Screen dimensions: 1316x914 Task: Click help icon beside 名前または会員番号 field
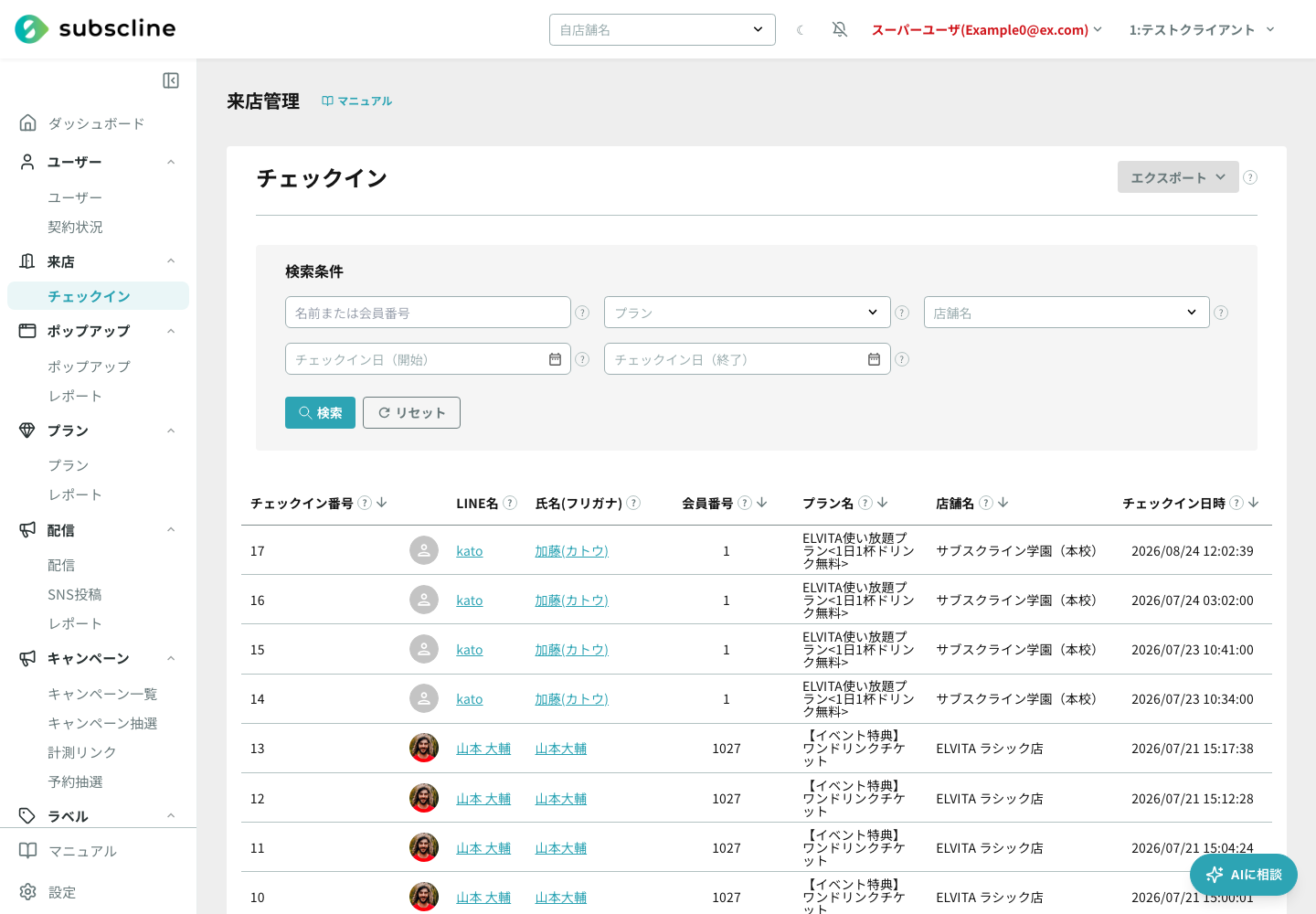(582, 313)
